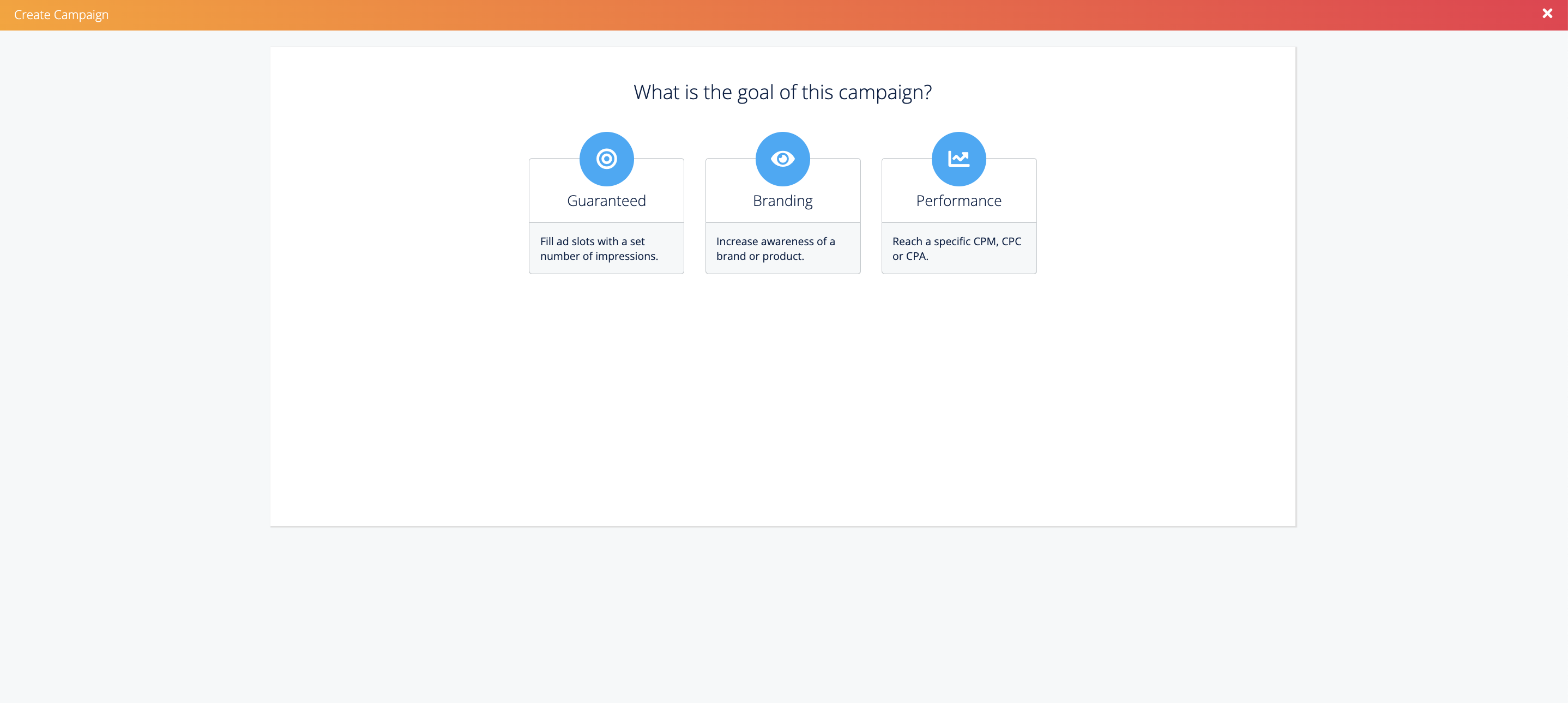Click the Create Campaign header title
This screenshot has width=1568, height=703.
click(62, 15)
